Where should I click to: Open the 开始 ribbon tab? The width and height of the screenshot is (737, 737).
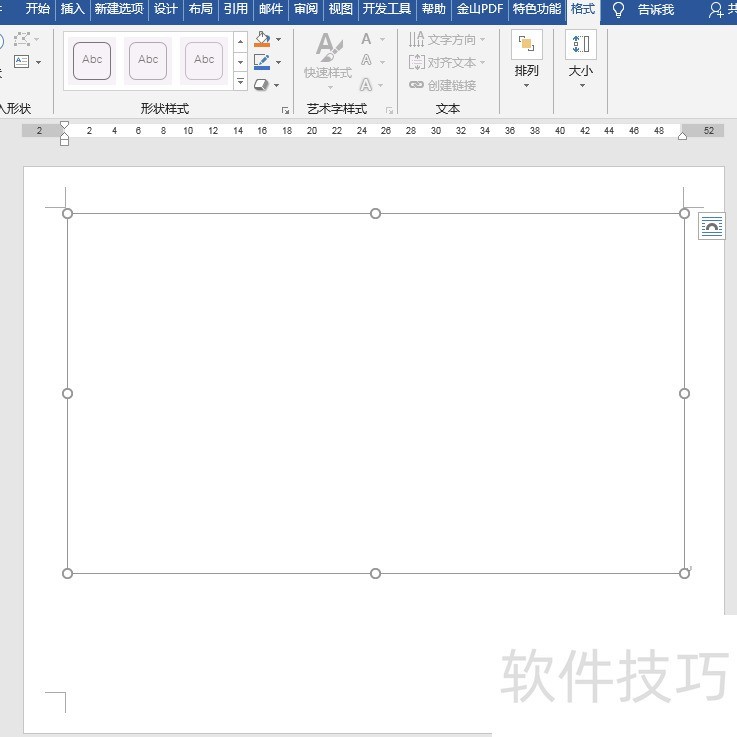pos(37,9)
